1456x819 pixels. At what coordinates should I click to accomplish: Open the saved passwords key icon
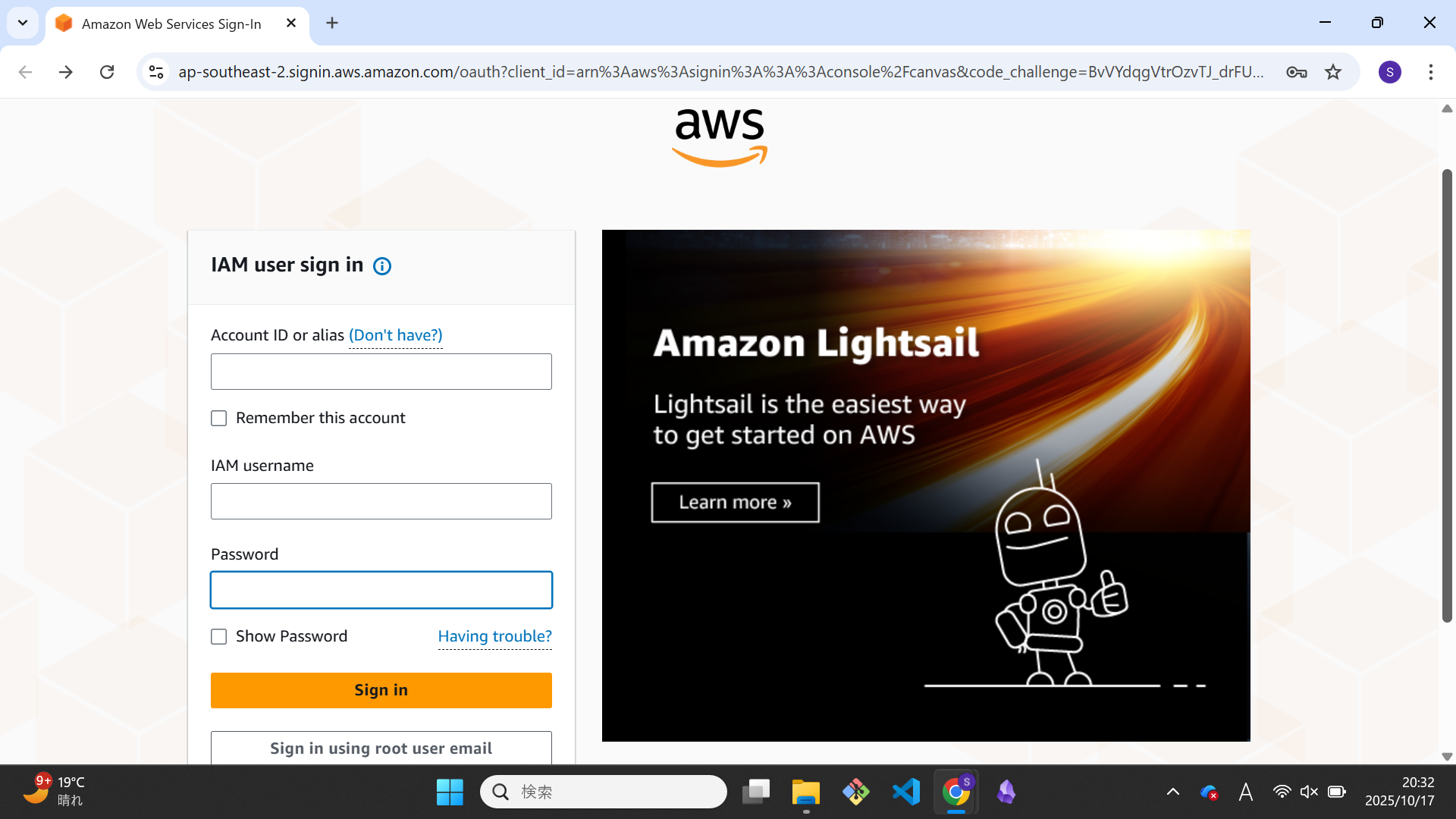click(x=1297, y=72)
